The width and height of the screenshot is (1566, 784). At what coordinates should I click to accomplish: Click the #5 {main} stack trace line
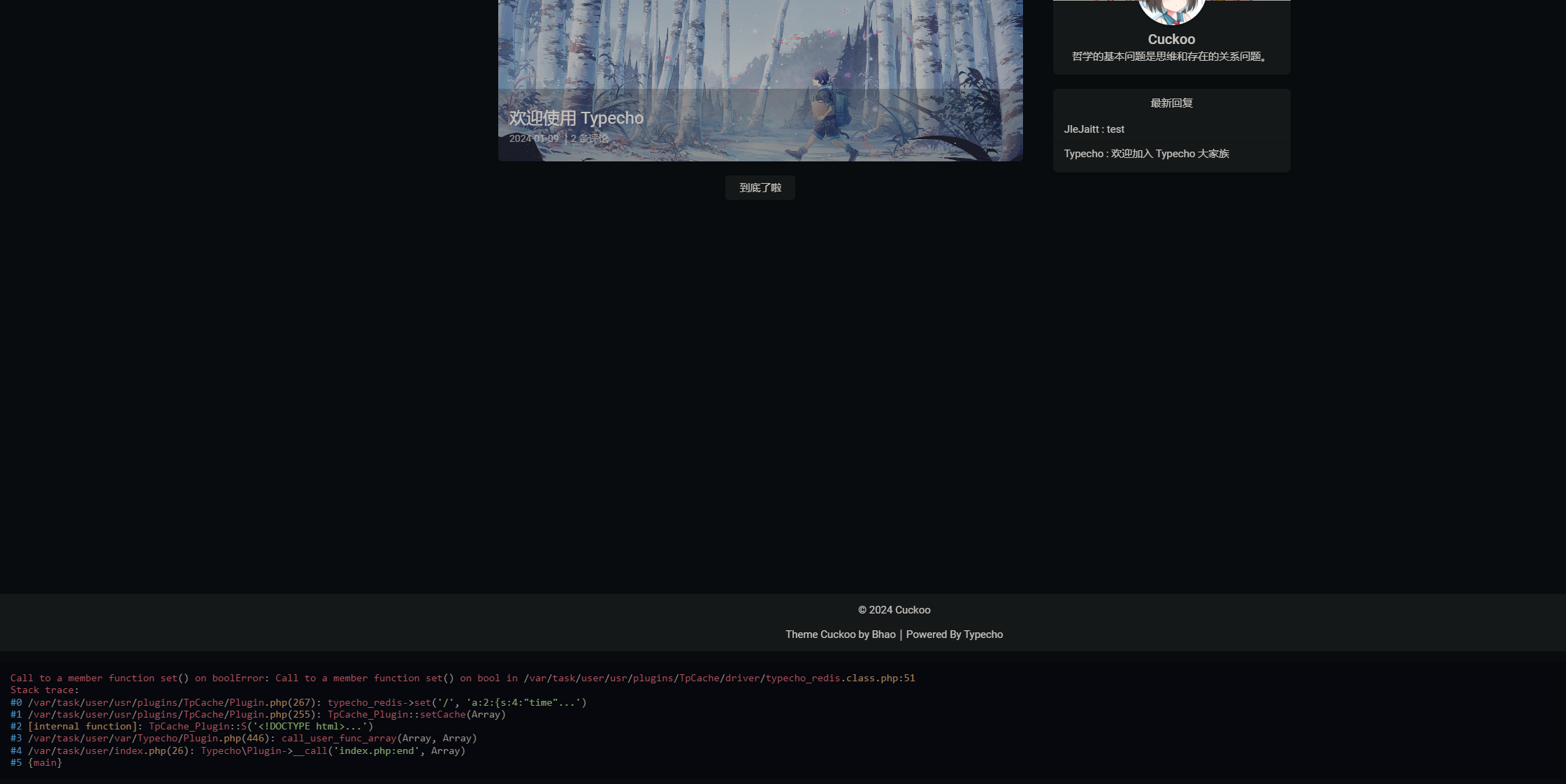[x=36, y=762]
